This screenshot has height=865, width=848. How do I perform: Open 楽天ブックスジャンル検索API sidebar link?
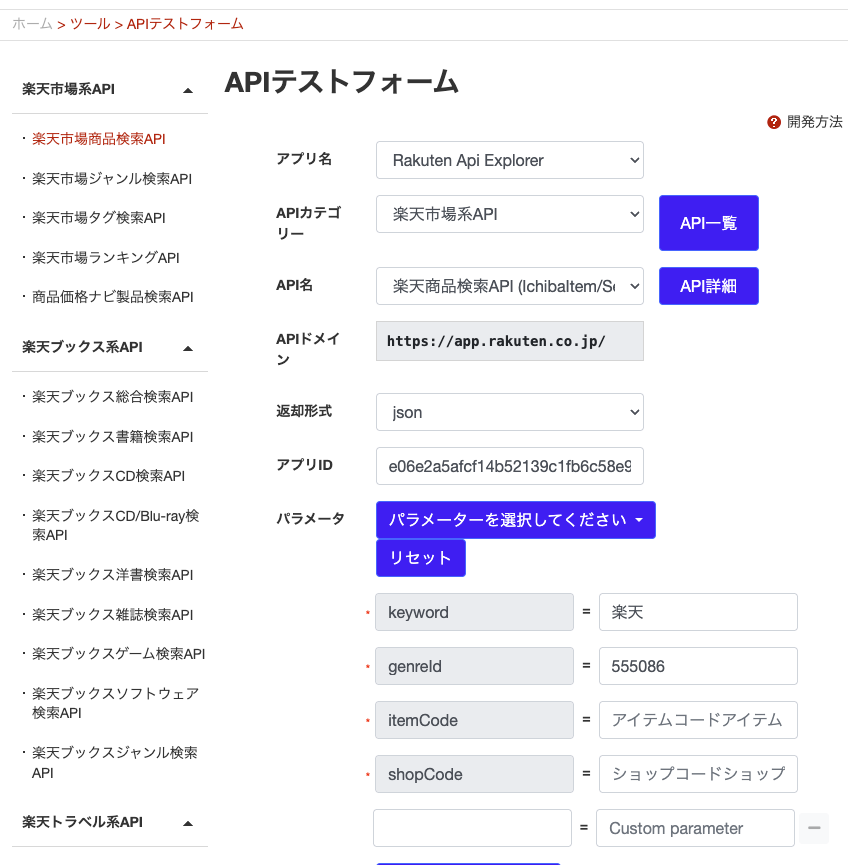click(x=115, y=762)
